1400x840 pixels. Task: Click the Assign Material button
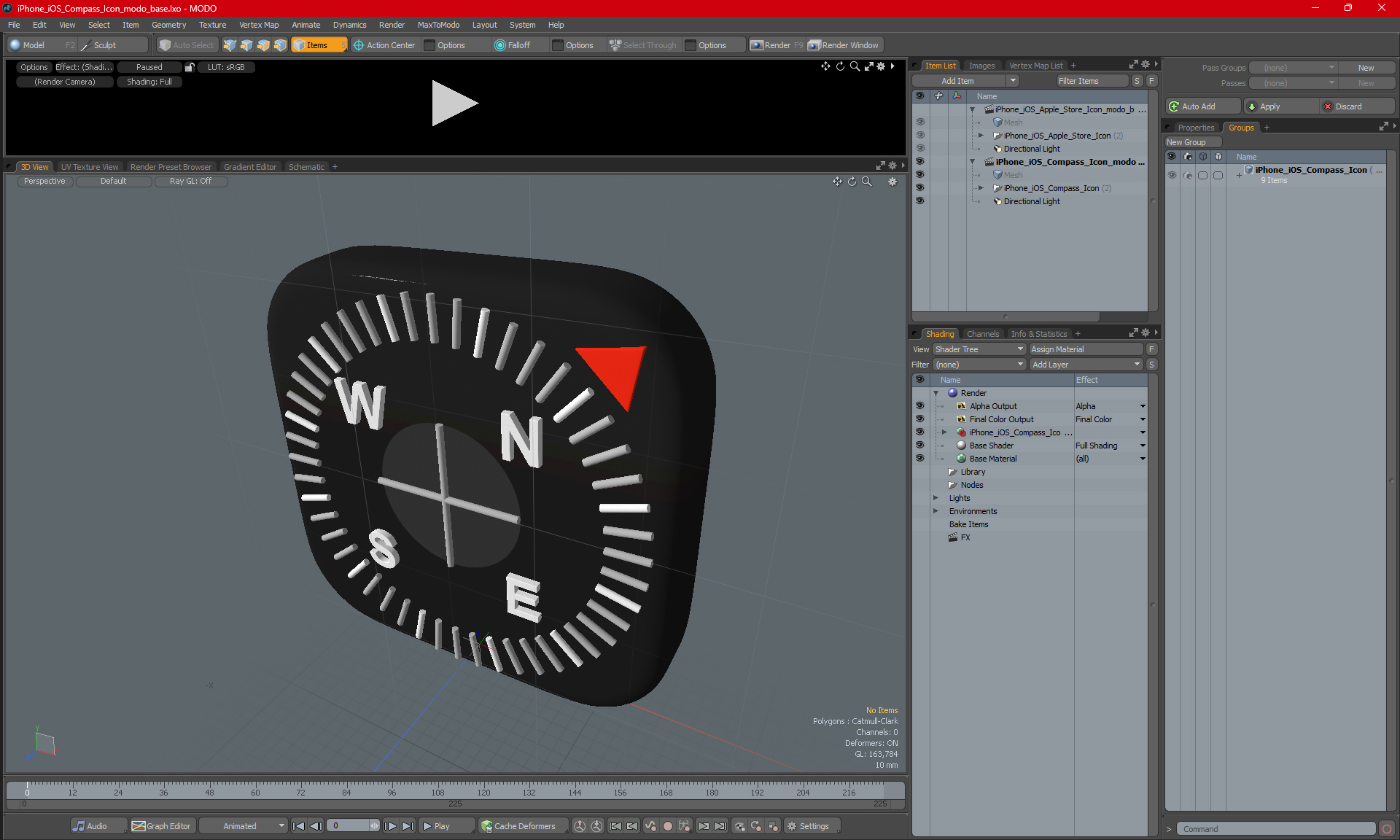(x=1086, y=349)
